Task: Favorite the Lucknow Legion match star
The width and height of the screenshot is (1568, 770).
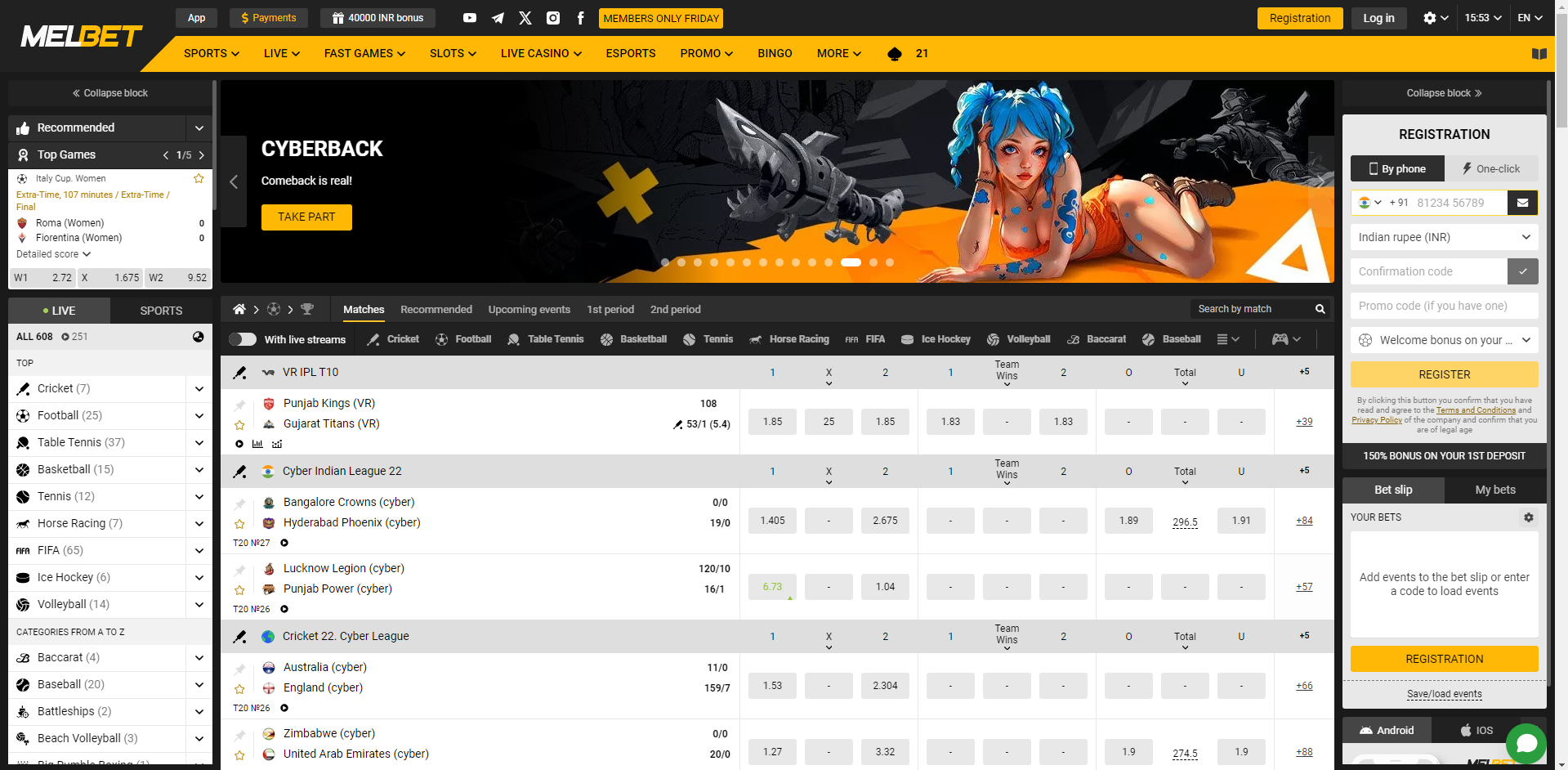Action: 239,590
